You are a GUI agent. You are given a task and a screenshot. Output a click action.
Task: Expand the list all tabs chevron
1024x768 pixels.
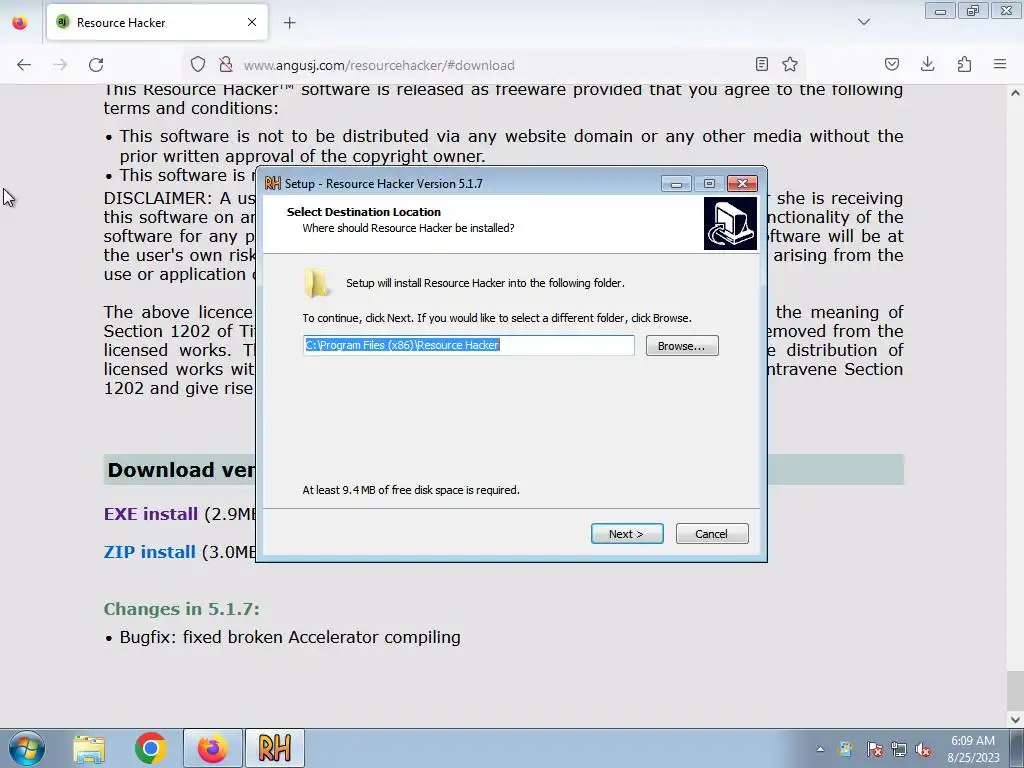[864, 22]
